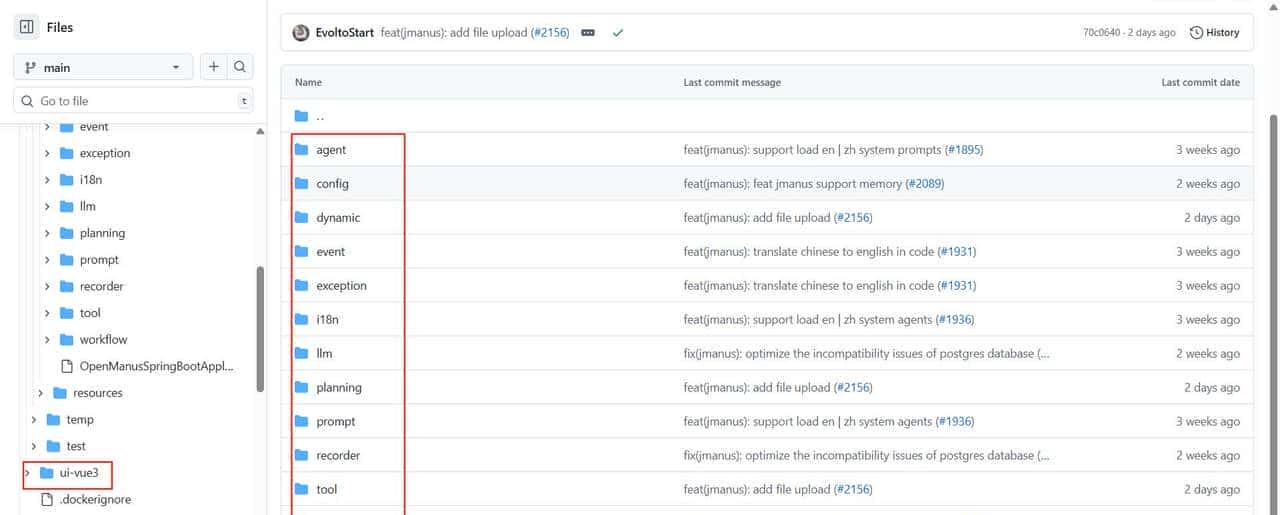Go to parent directory row
The height and width of the screenshot is (515, 1280).
[319, 116]
